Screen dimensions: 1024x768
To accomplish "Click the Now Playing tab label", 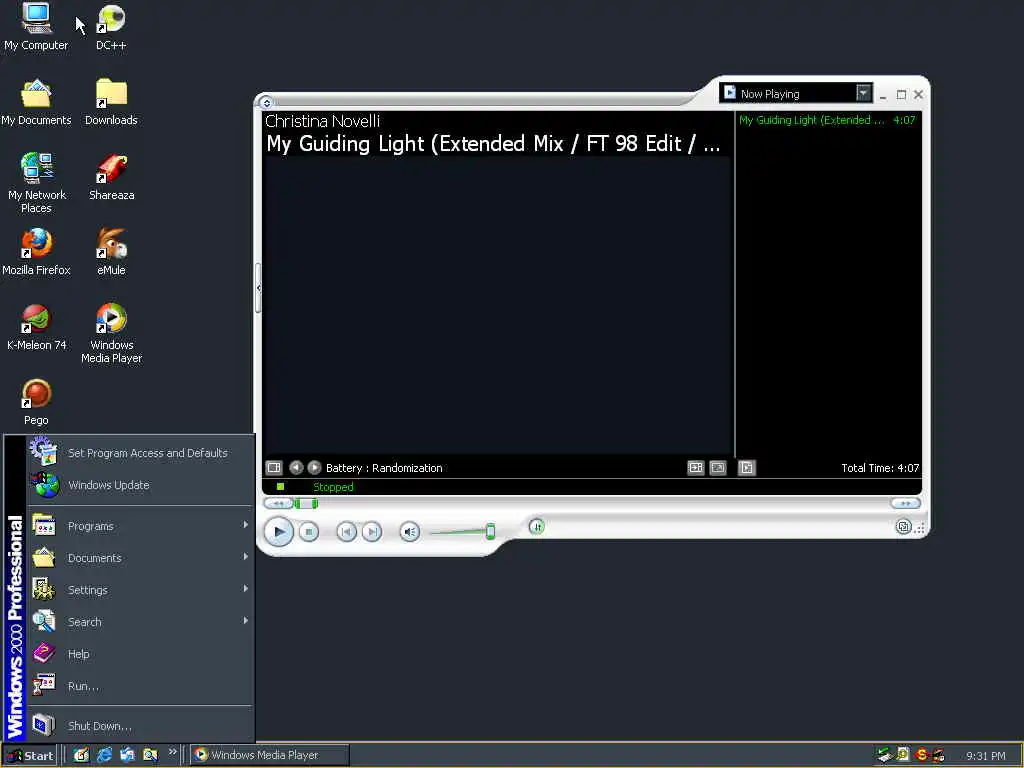I will tap(770, 94).
